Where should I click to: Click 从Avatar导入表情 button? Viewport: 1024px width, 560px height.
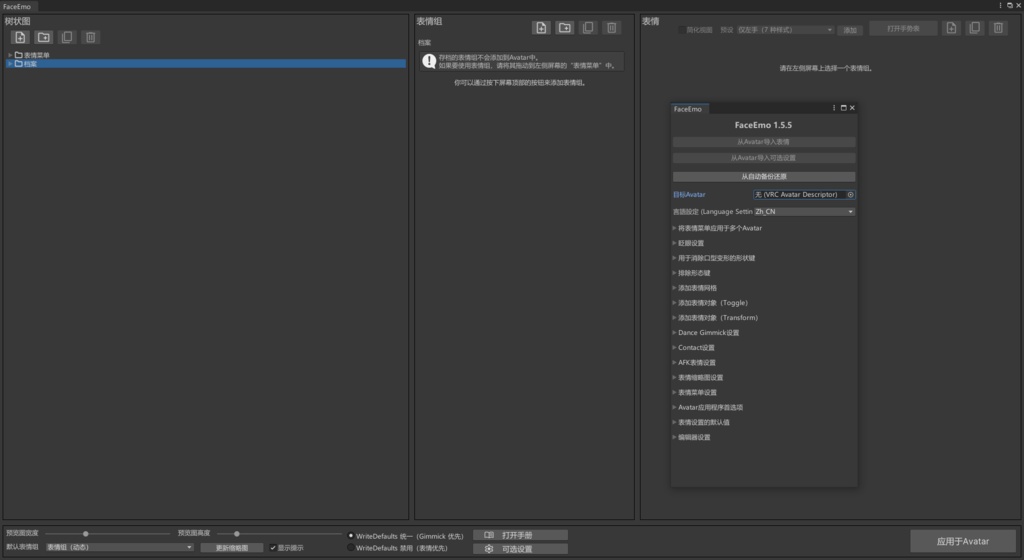(764, 142)
